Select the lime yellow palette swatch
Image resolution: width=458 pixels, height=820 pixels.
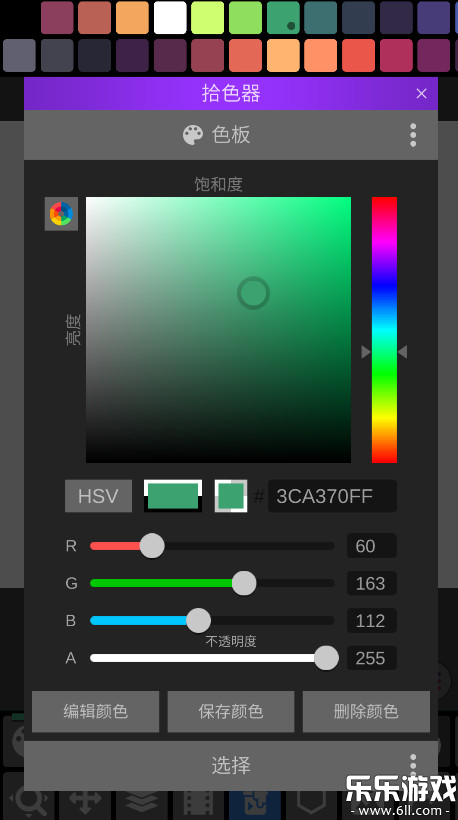208,17
